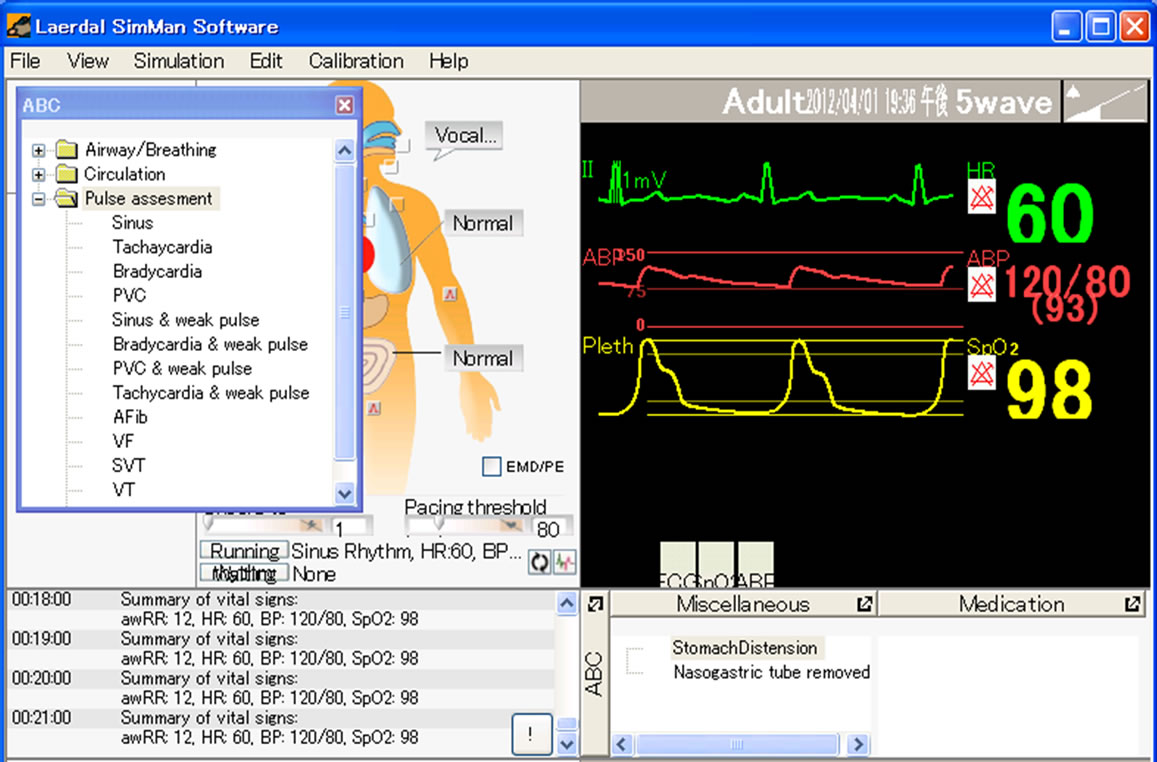
Task: Expand the Airway/Breathing tree node
Action: pyautogui.click(x=38, y=150)
